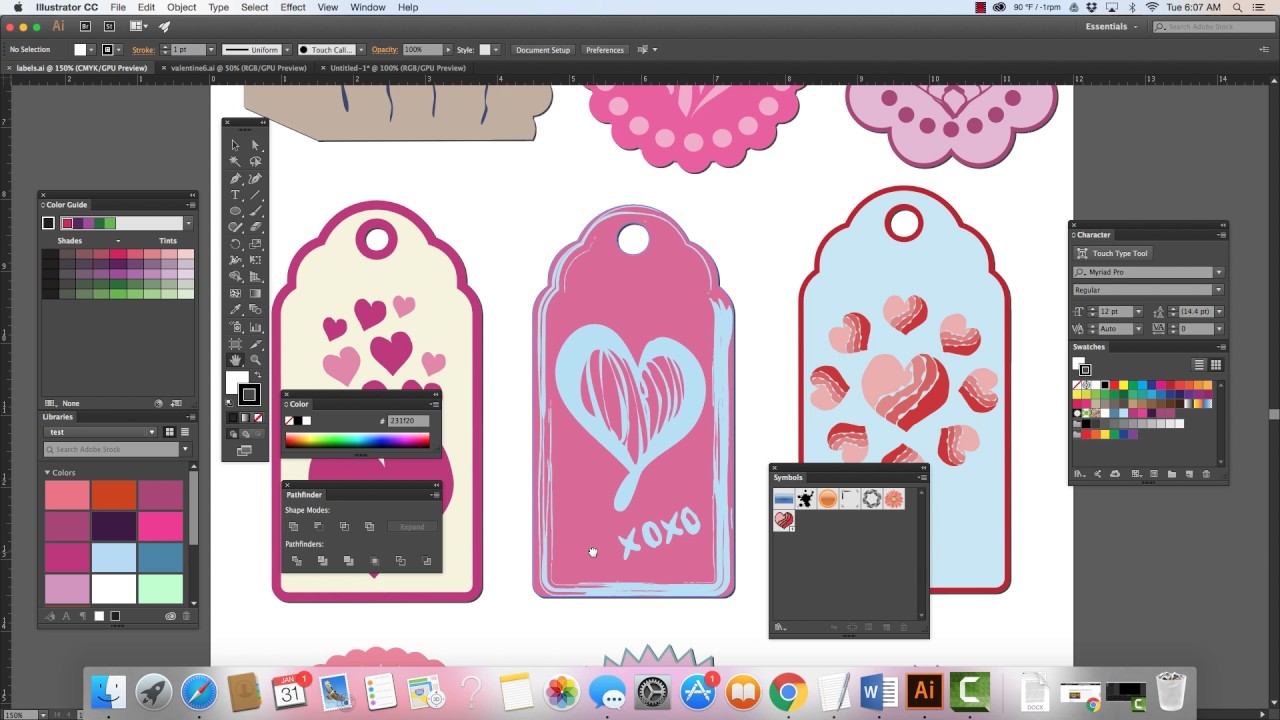
Task: Select the Type tool
Action: [235, 195]
